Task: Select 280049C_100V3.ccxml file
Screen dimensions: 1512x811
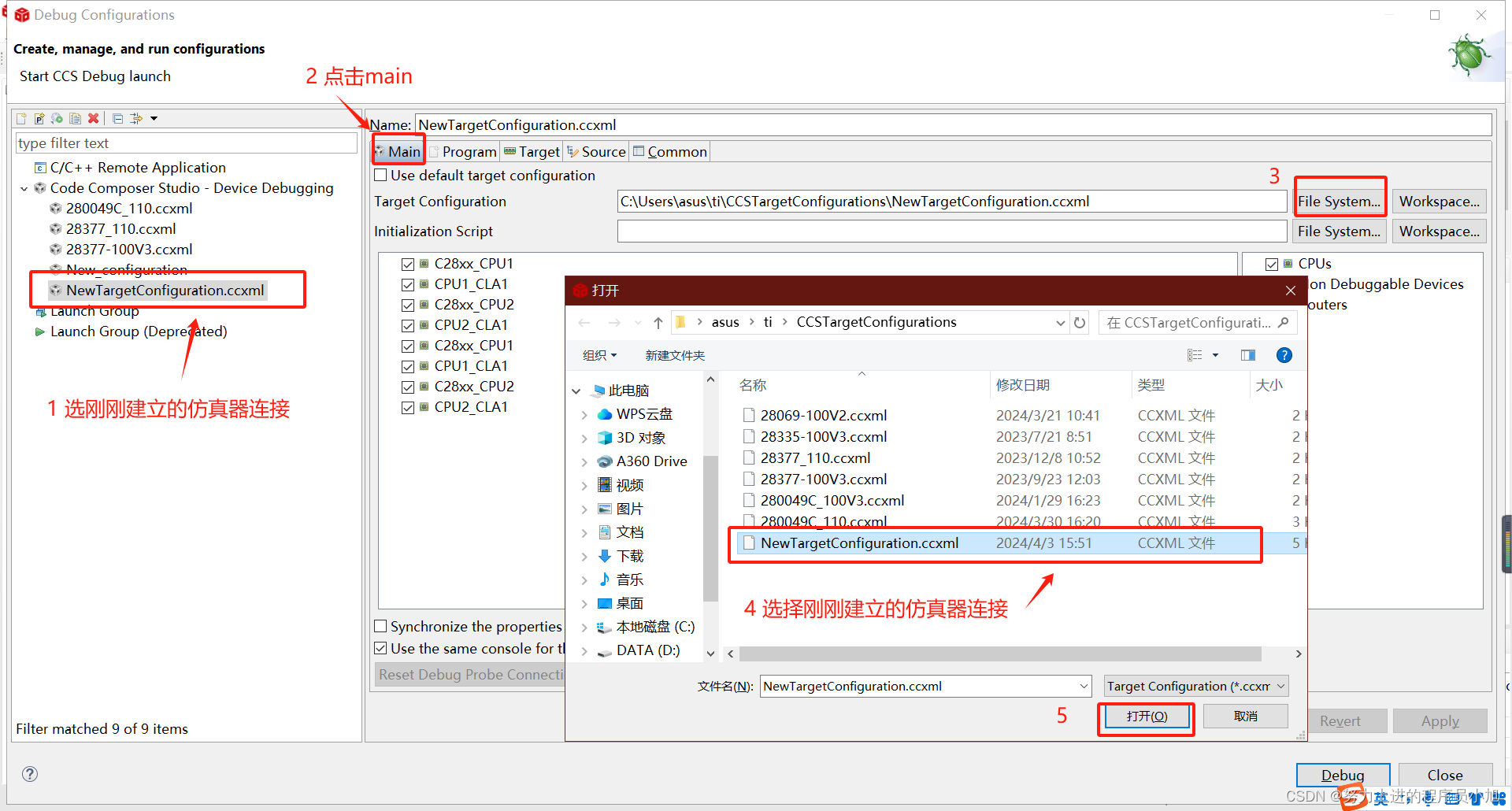Action: [x=832, y=501]
